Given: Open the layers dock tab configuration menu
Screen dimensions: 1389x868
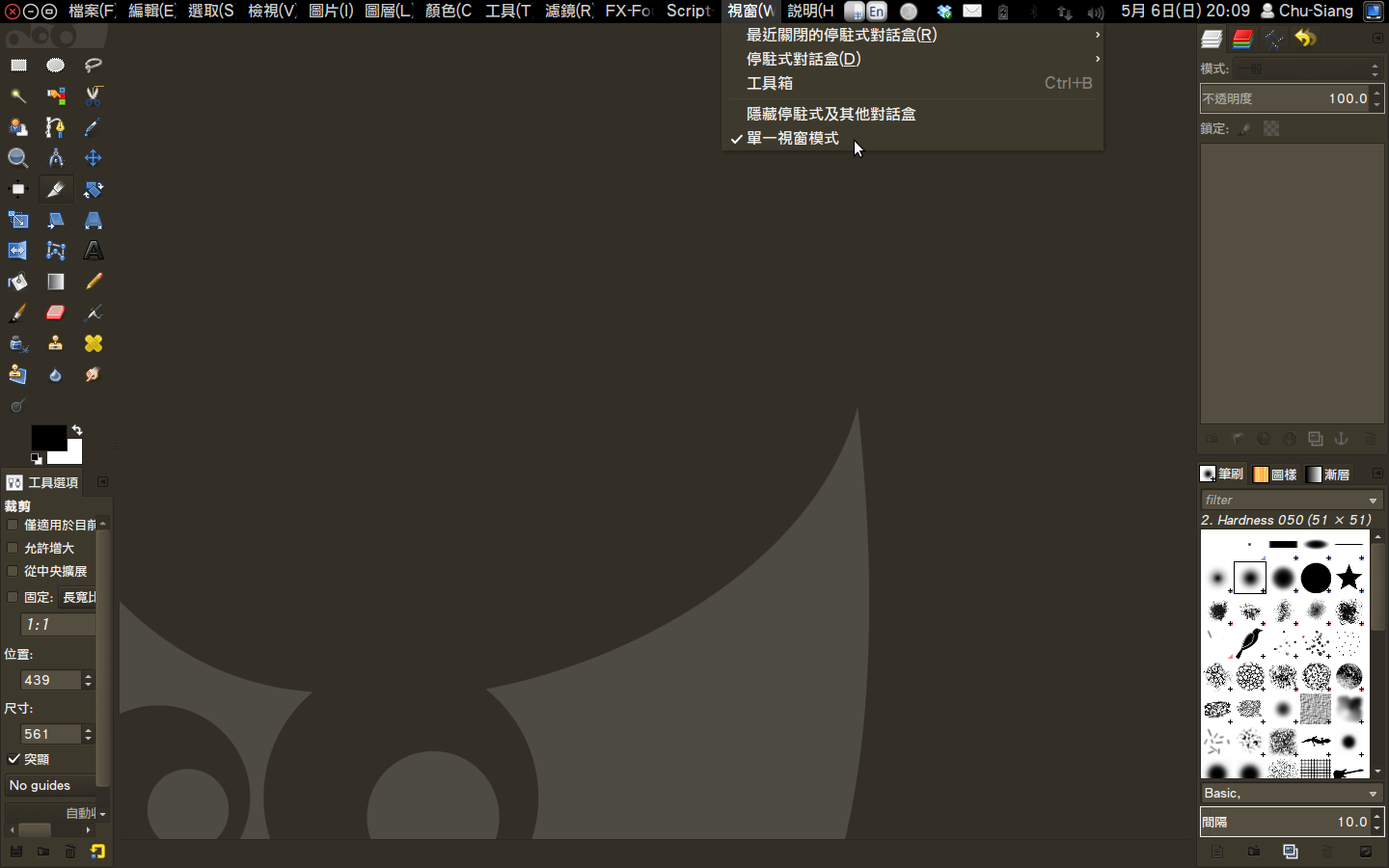Looking at the screenshot, I should (1377, 39).
